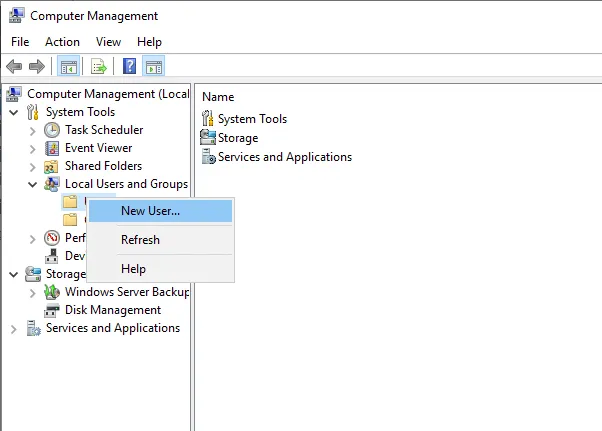Viewport: 602px width, 431px height.
Task: Click the Back arrow toolbar icon
Action: [14, 66]
